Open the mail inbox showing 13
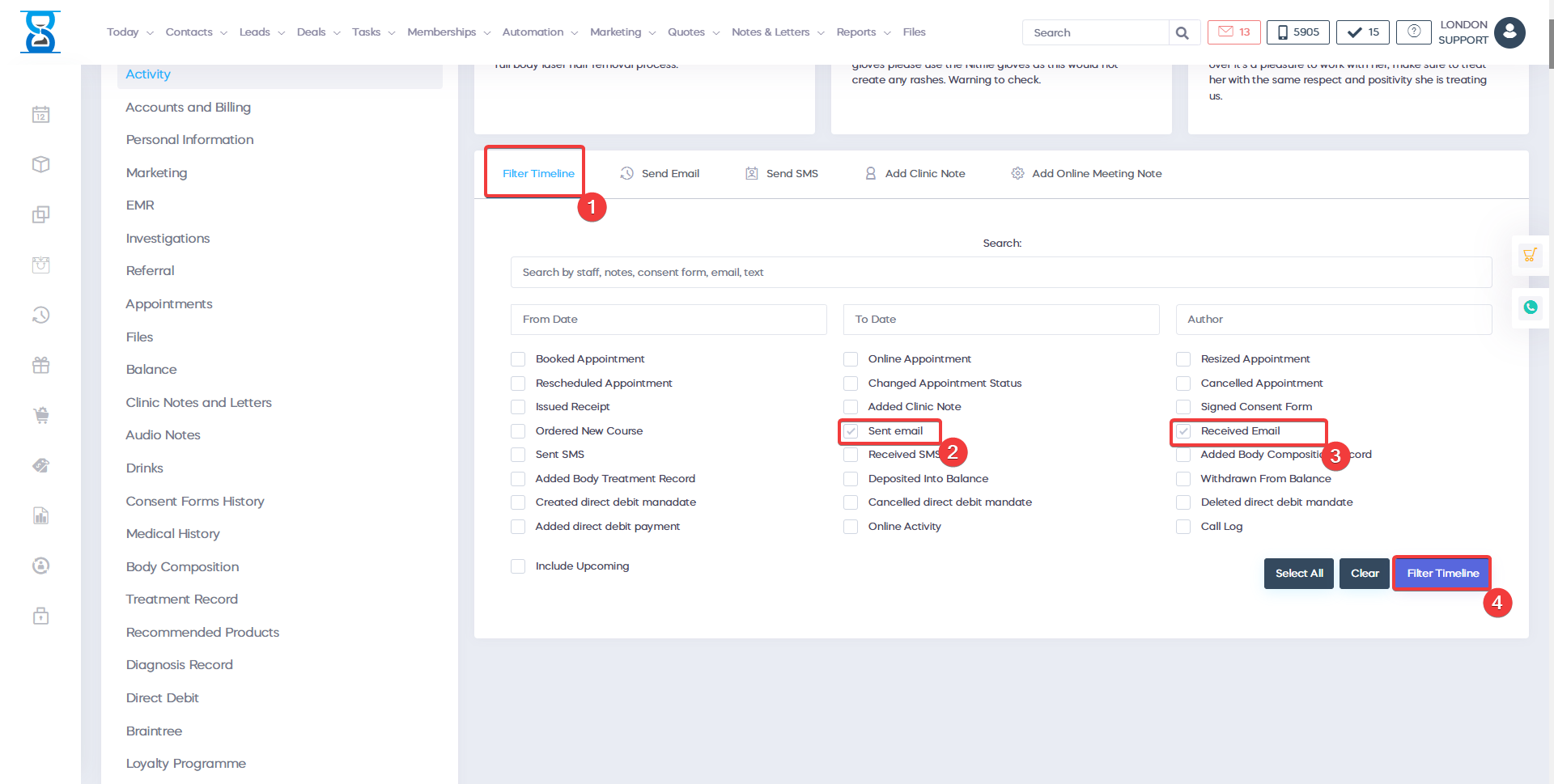 pos(1233,32)
